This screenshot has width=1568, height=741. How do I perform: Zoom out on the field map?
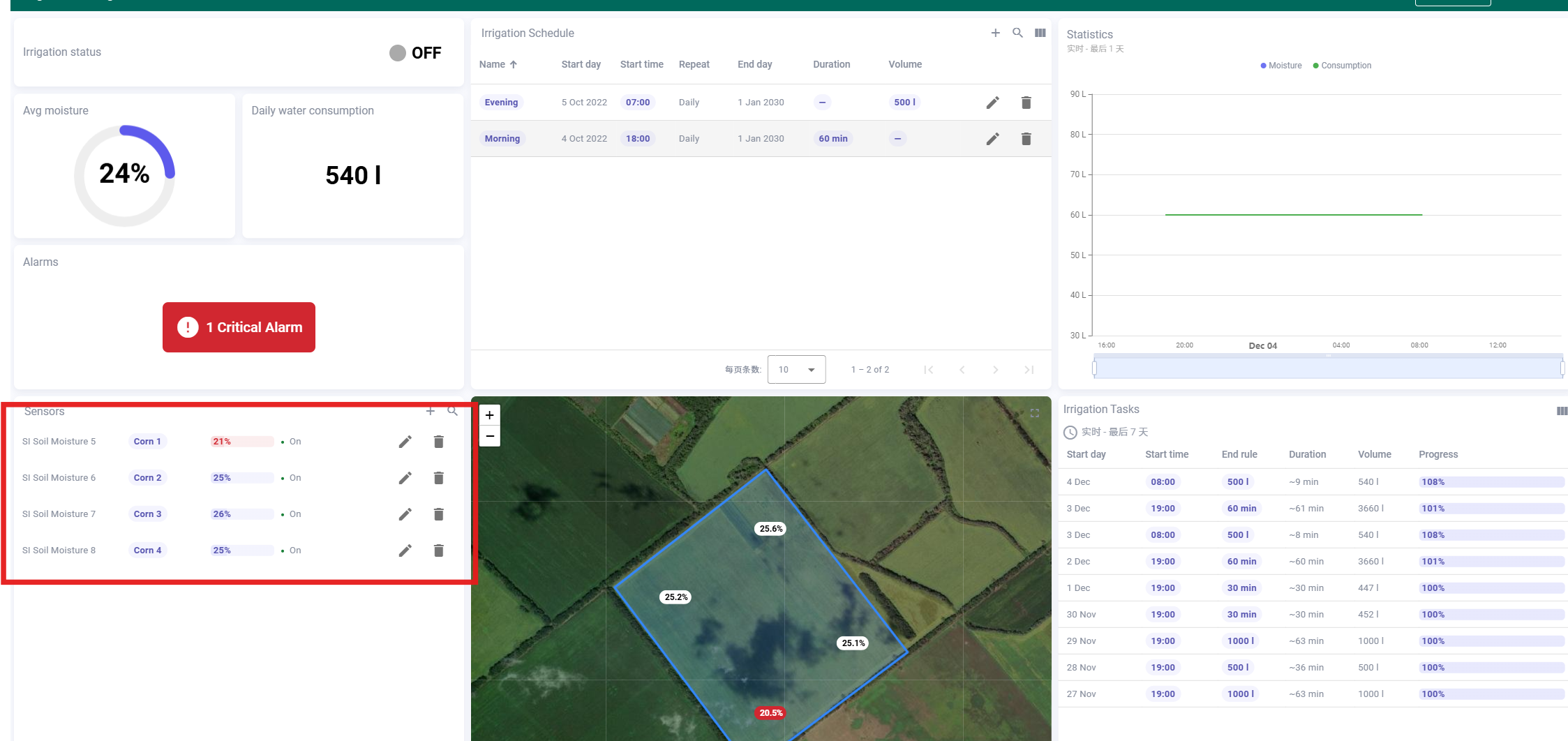(x=490, y=436)
